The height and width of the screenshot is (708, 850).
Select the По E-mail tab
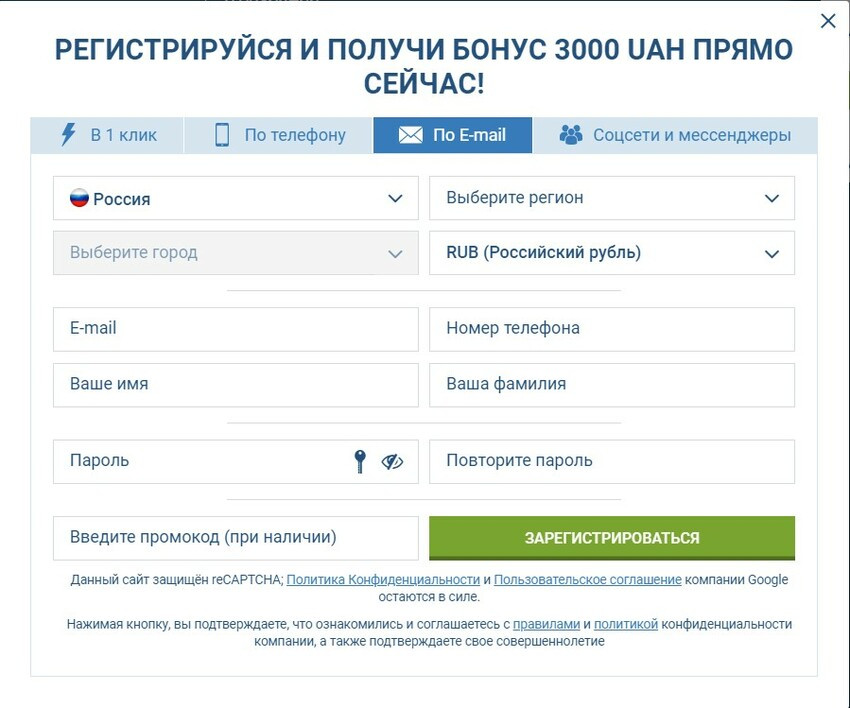click(453, 135)
